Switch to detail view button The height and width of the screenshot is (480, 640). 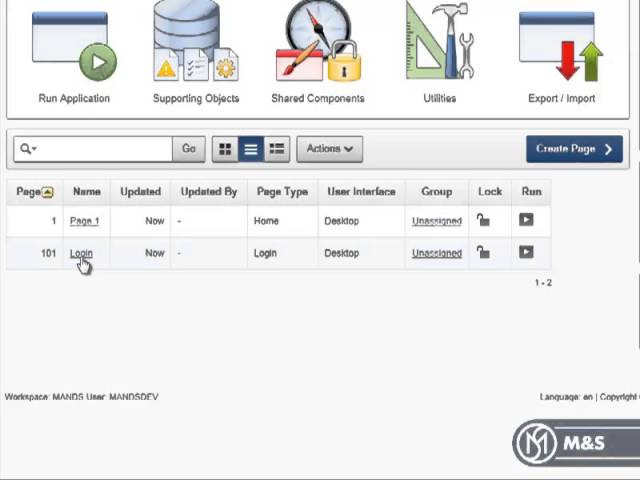click(x=277, y=149)
